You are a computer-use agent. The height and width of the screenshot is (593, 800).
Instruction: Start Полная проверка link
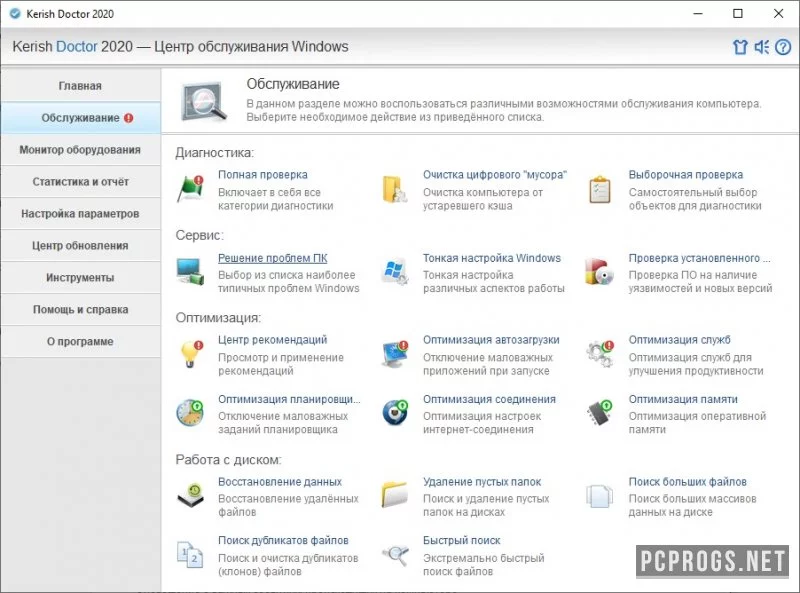263,175
